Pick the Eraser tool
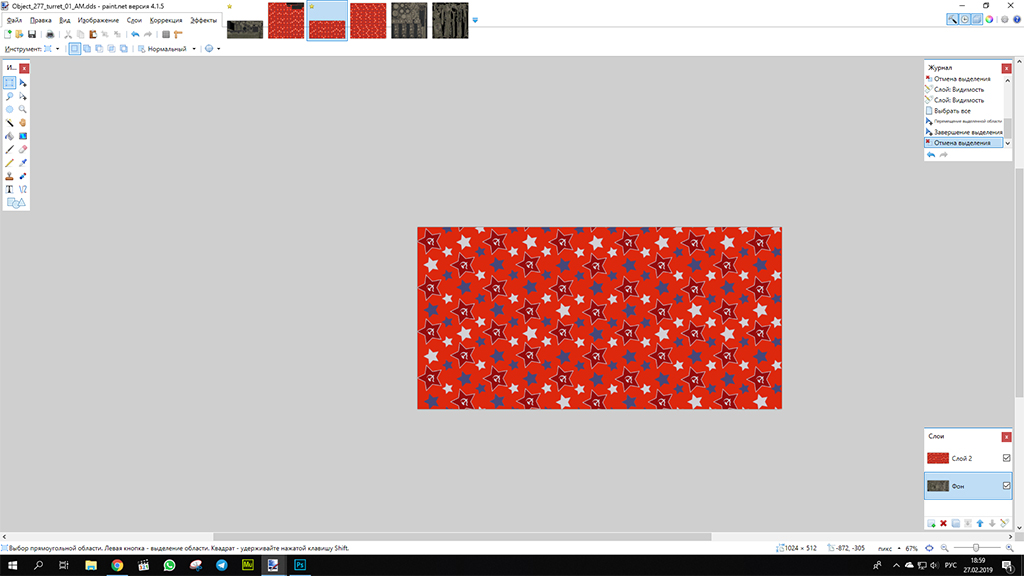 coord(22,149)
